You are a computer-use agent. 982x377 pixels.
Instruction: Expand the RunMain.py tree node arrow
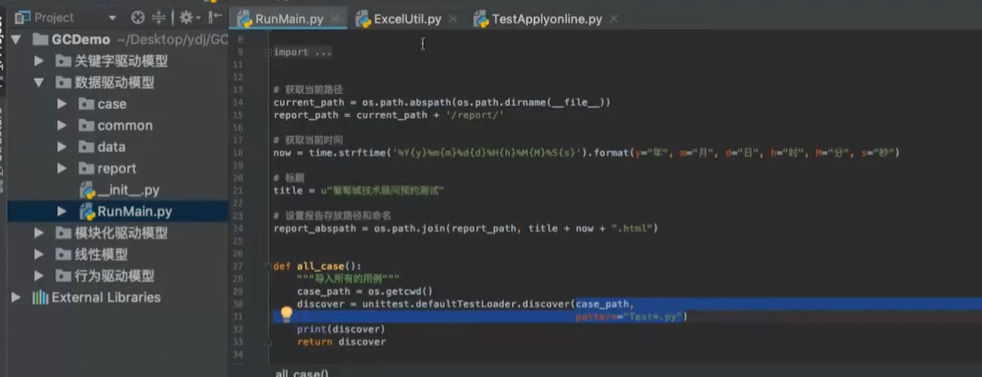[61, 212]
